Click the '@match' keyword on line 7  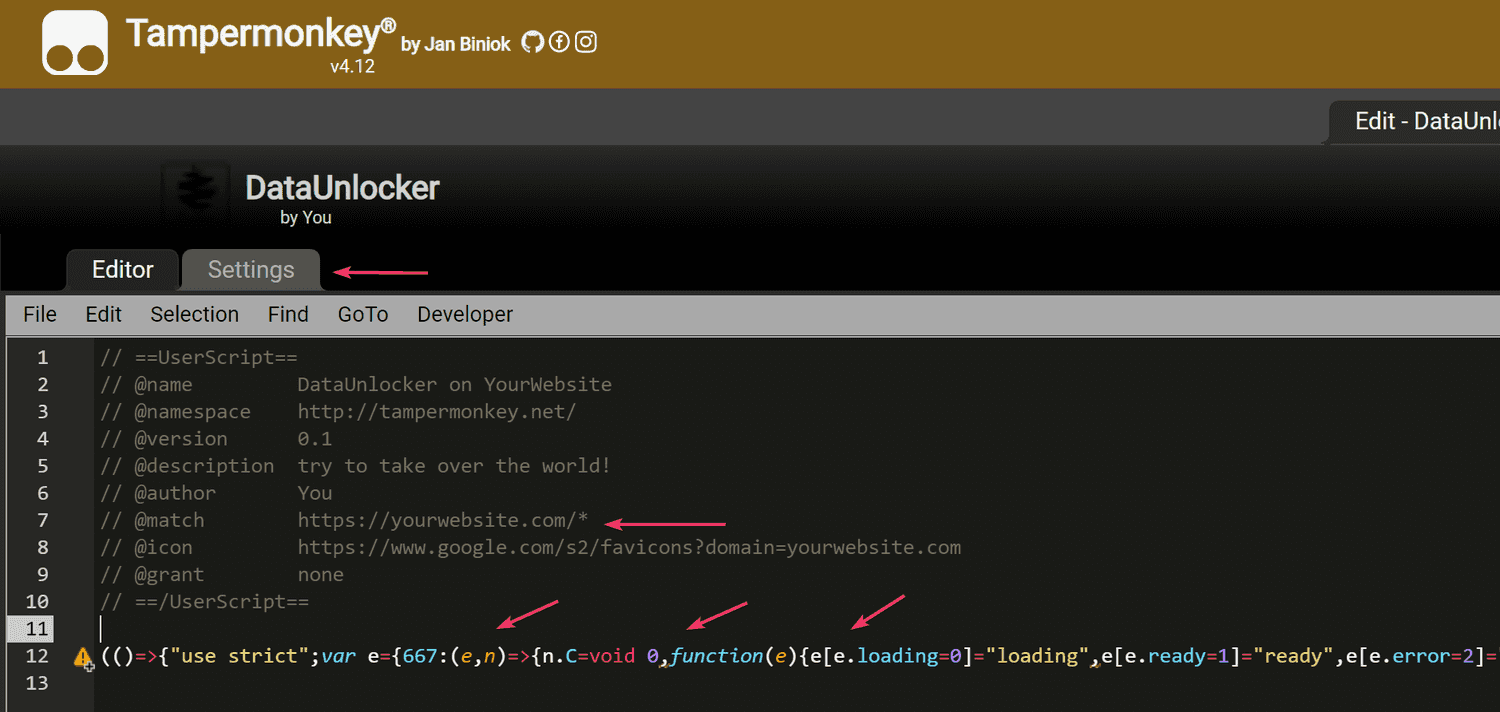pos(170,520)
